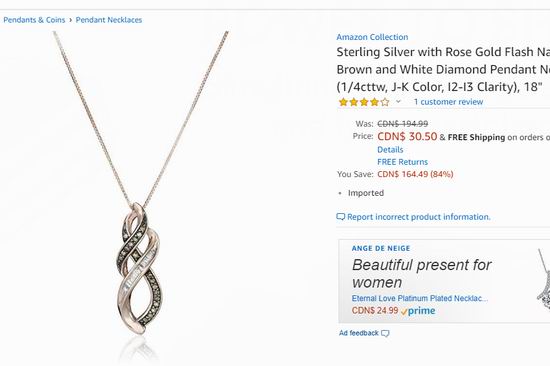This screenshot has width=550, height=366.
Task: Open shipping Details link
Action: 390,149
